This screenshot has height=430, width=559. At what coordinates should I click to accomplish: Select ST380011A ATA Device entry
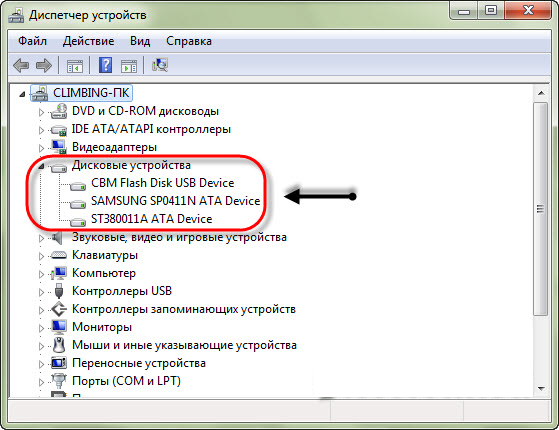[x=152, y=219]
